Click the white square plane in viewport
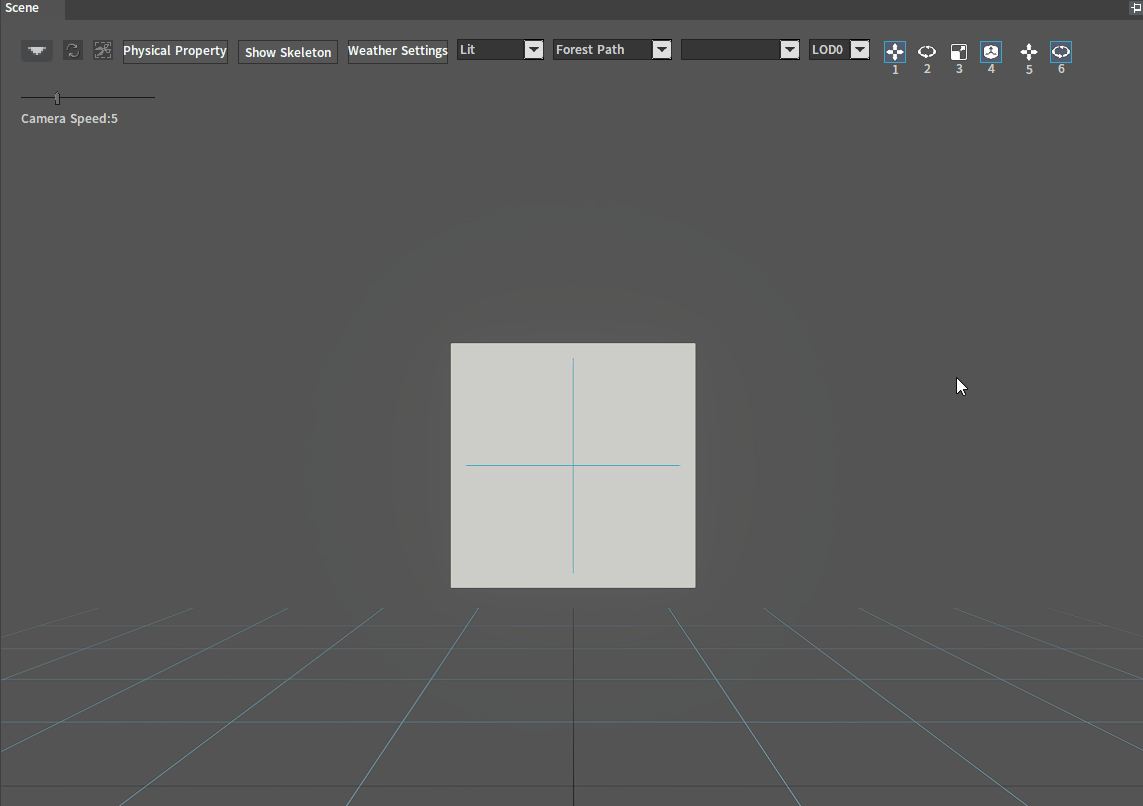Image resolution: width=1143 pixels, height=806 pixels. (573, 465)
